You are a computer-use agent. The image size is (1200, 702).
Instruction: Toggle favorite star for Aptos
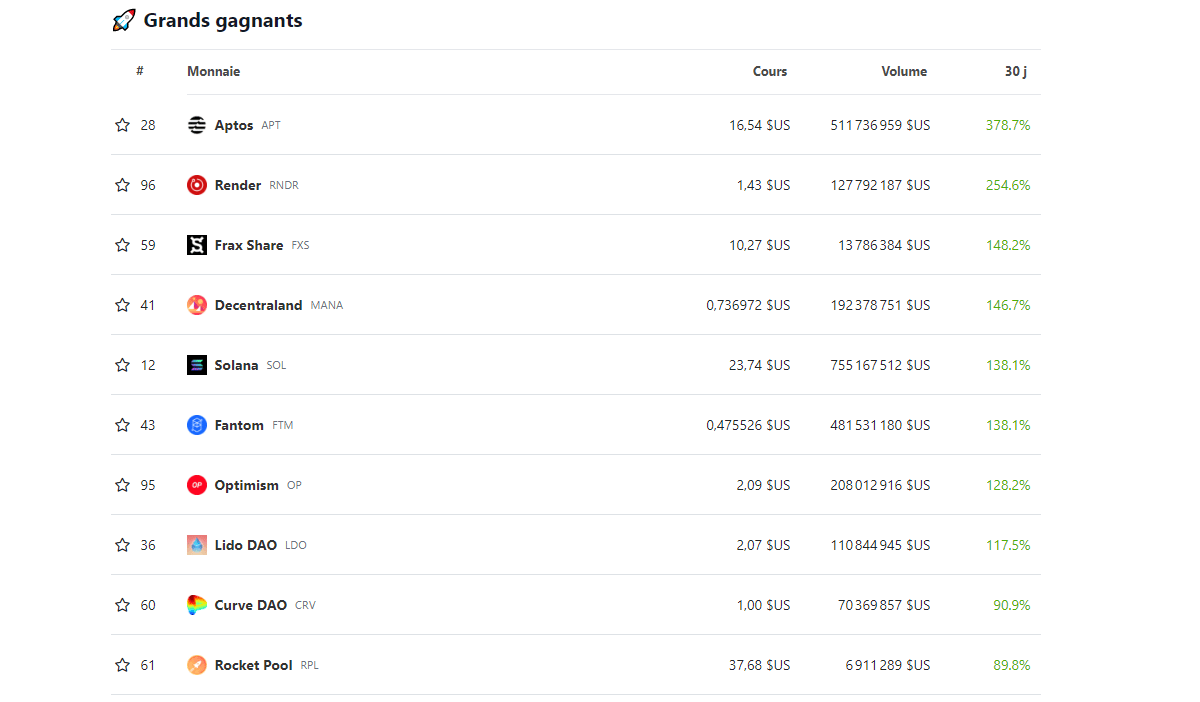122,125
